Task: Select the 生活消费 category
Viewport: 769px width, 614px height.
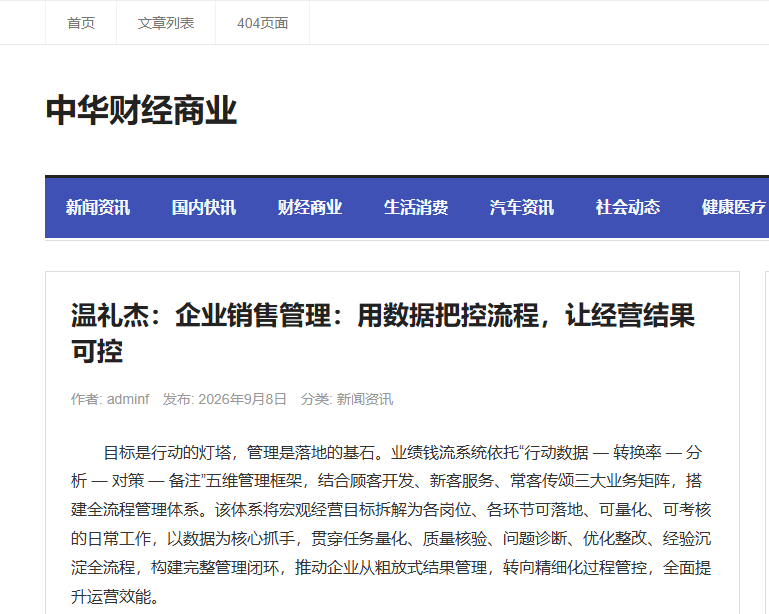Action: pos(416,207)
